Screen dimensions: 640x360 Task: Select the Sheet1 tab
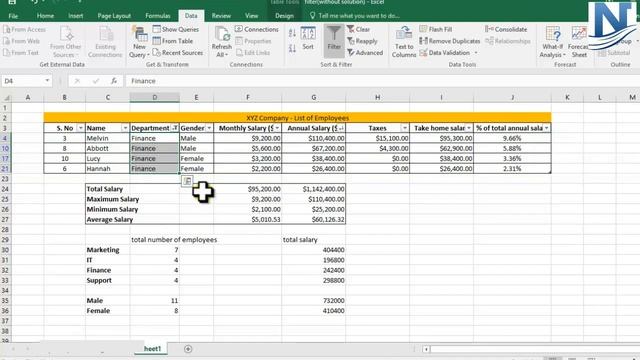(x=152, y=349)
